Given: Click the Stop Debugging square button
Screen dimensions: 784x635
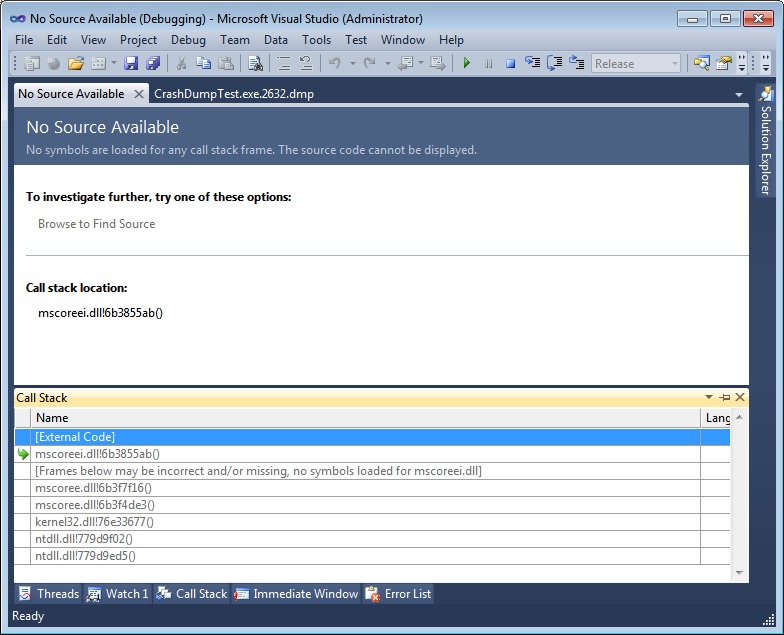Looking at the screenshot, I should click(510, 64).
